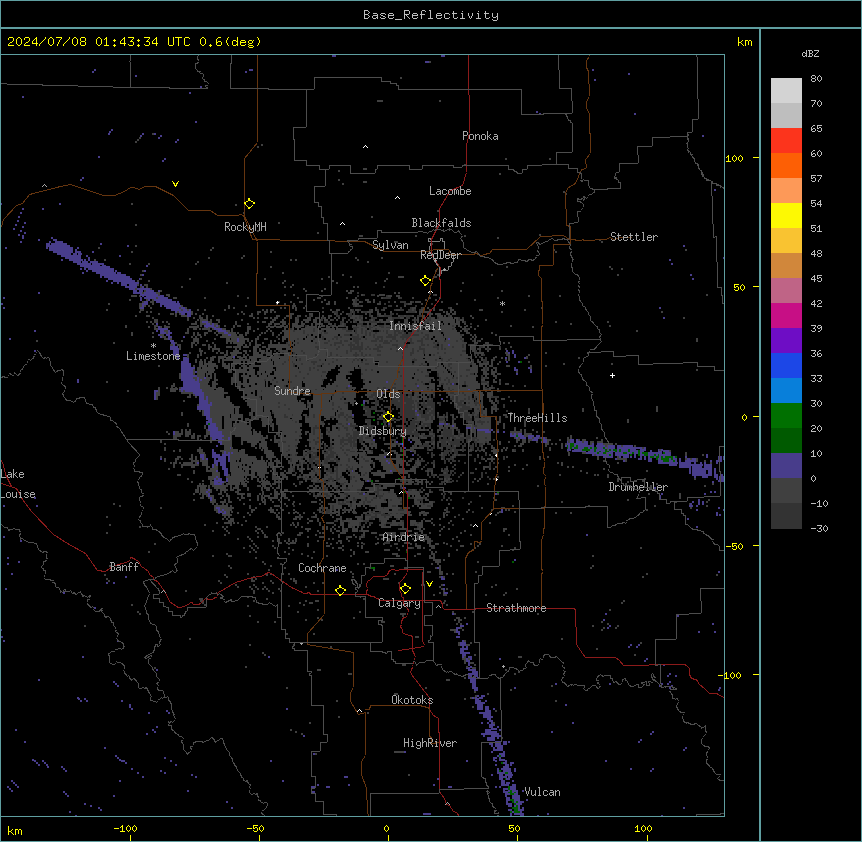Screen dimensions: 862x842
Task: Click the km unit label at top right
Action: pos(745,42)
